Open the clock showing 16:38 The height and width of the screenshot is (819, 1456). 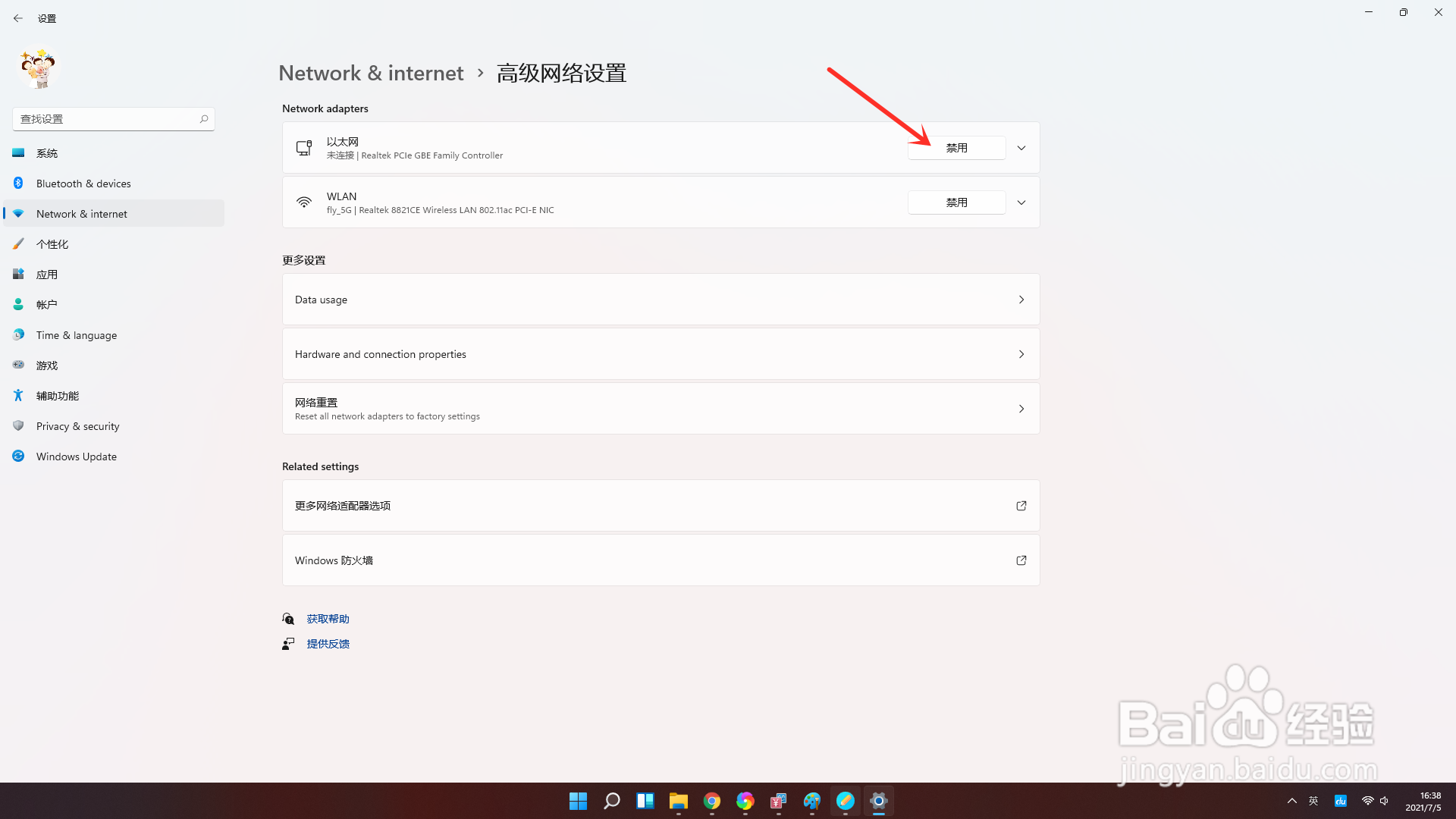[x=1423, y=802]
